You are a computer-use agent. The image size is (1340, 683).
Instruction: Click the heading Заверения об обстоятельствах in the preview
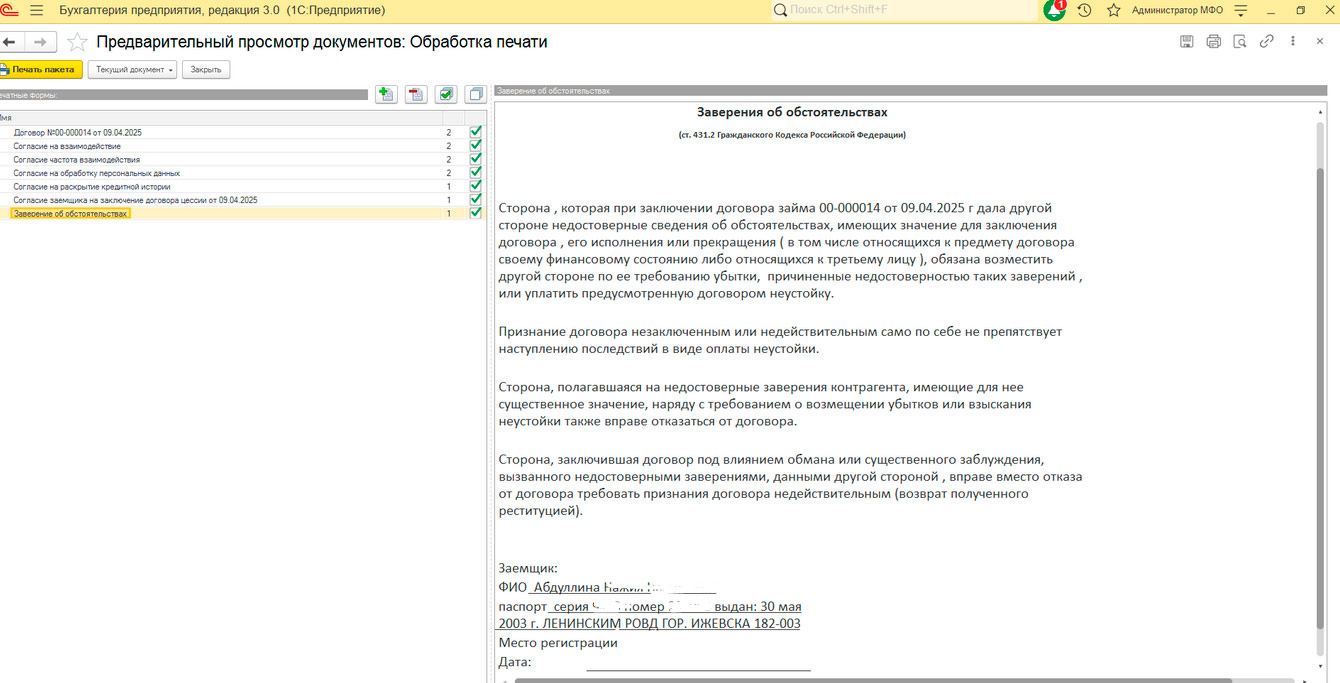click(x=792, y=112)
